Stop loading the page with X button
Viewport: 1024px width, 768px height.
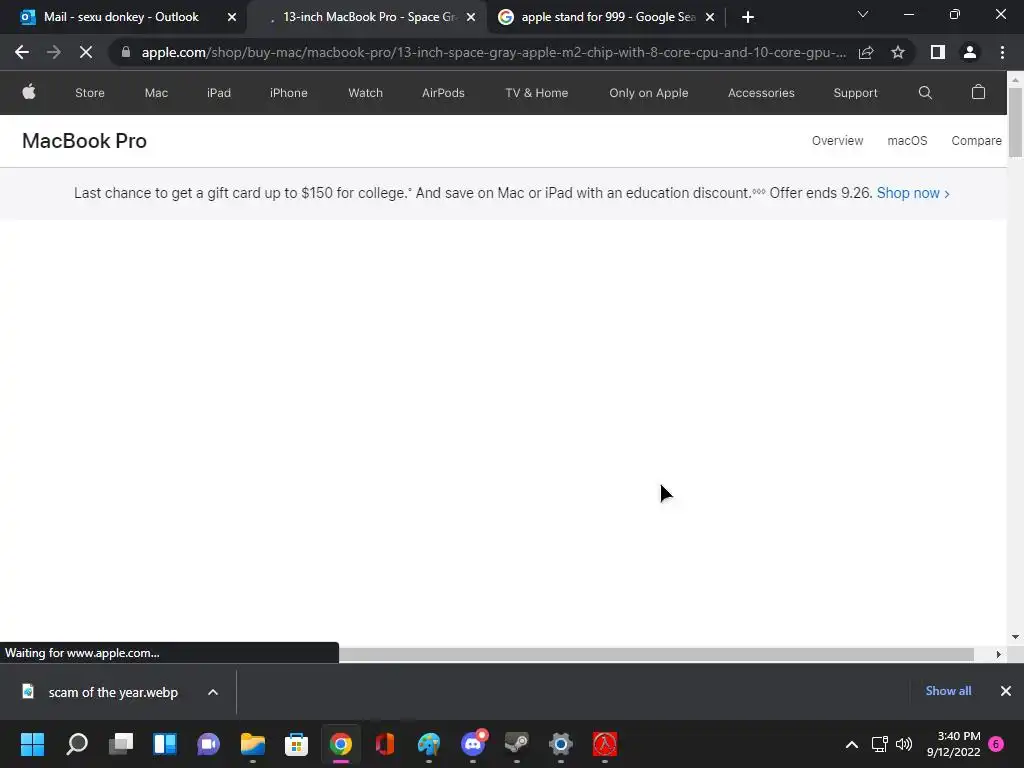(86, 52)
